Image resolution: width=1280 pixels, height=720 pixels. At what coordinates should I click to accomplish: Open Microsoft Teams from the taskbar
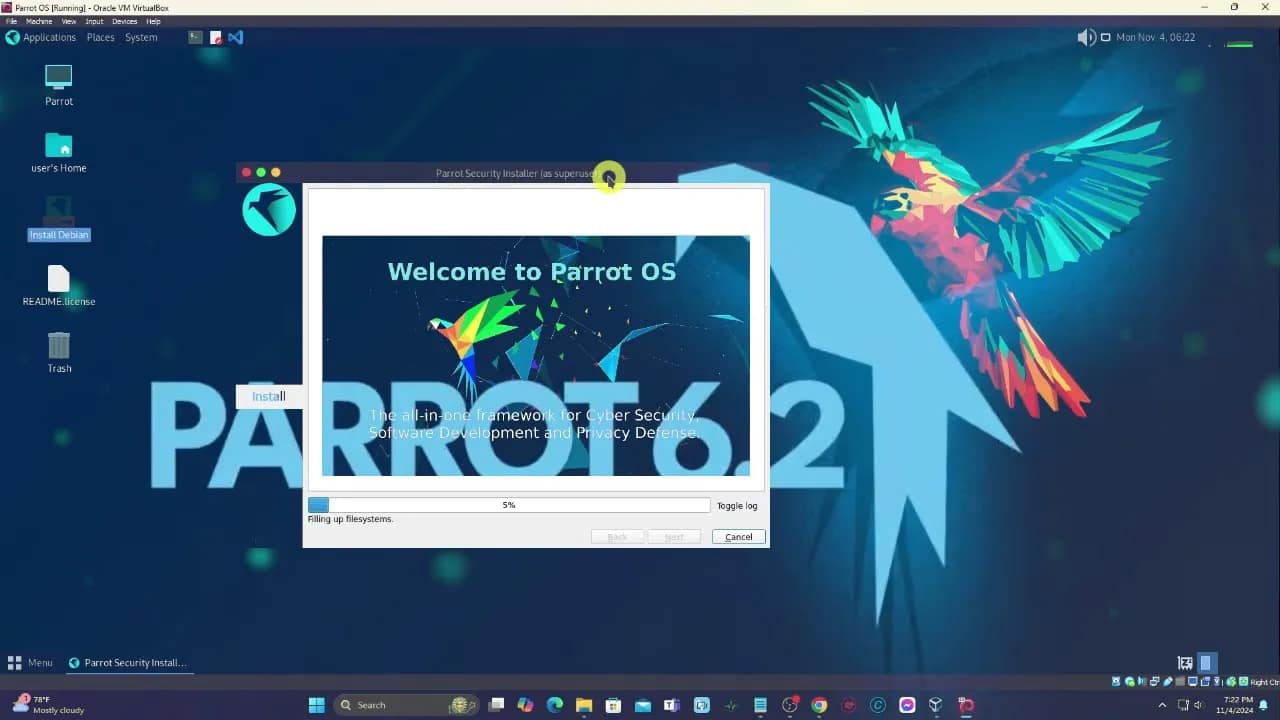coord(672,705)
